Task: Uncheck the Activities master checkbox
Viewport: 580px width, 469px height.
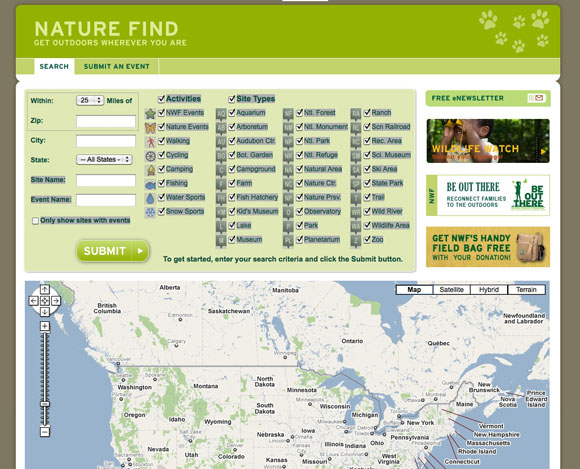Action: tap(161, 99)
